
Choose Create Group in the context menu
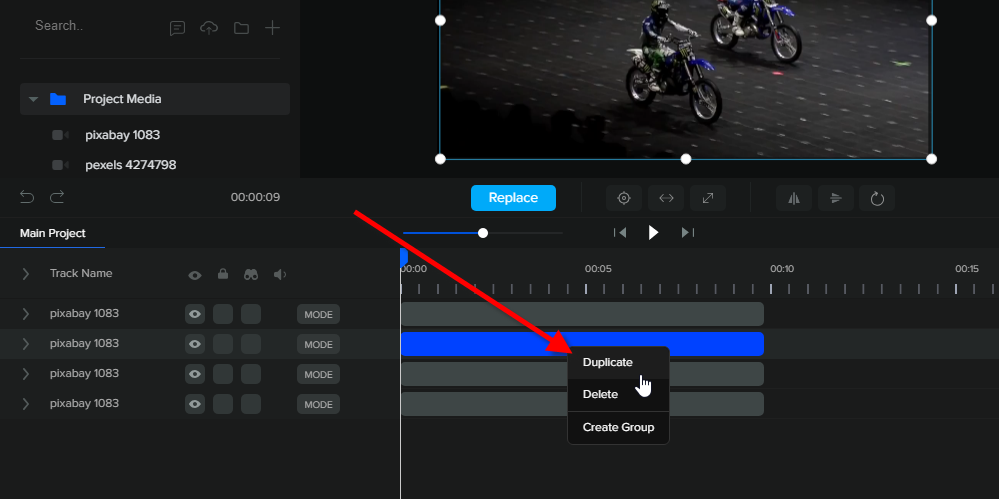click(618, 428)
